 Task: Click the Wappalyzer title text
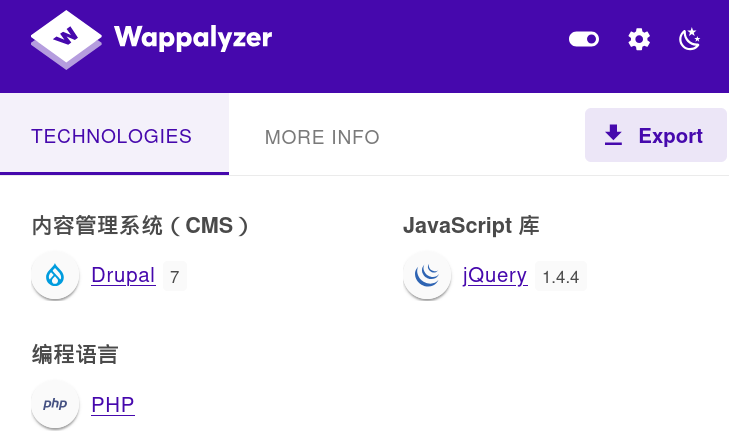(x=193, y=38)
